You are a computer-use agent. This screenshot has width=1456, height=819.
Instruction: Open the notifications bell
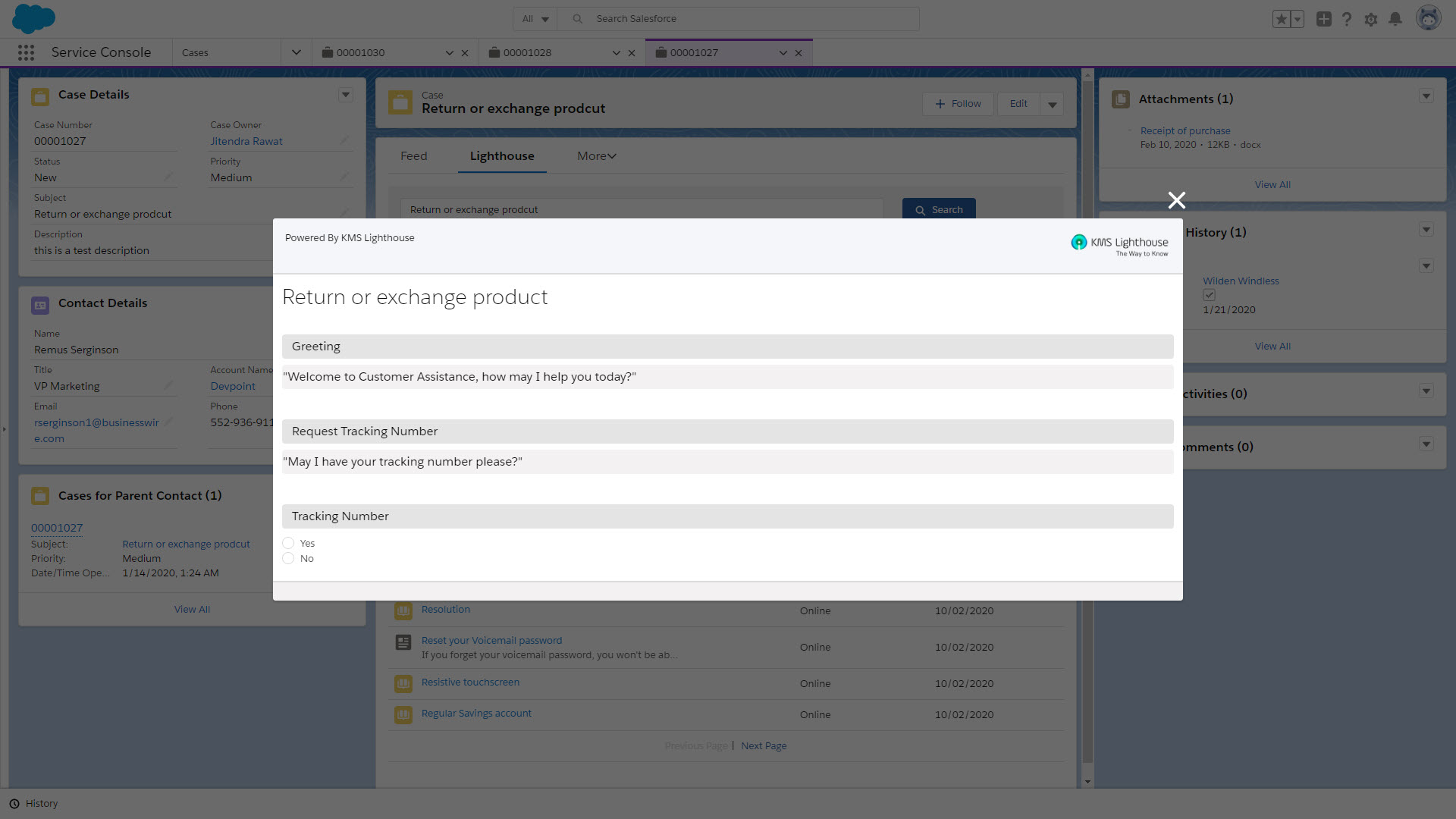1395,19
